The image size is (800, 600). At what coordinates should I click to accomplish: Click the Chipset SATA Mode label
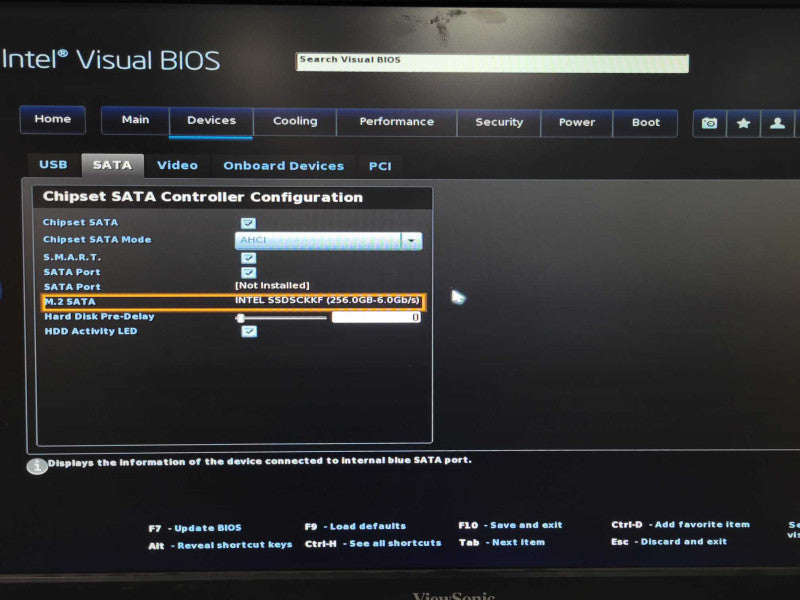pos(97,240)
